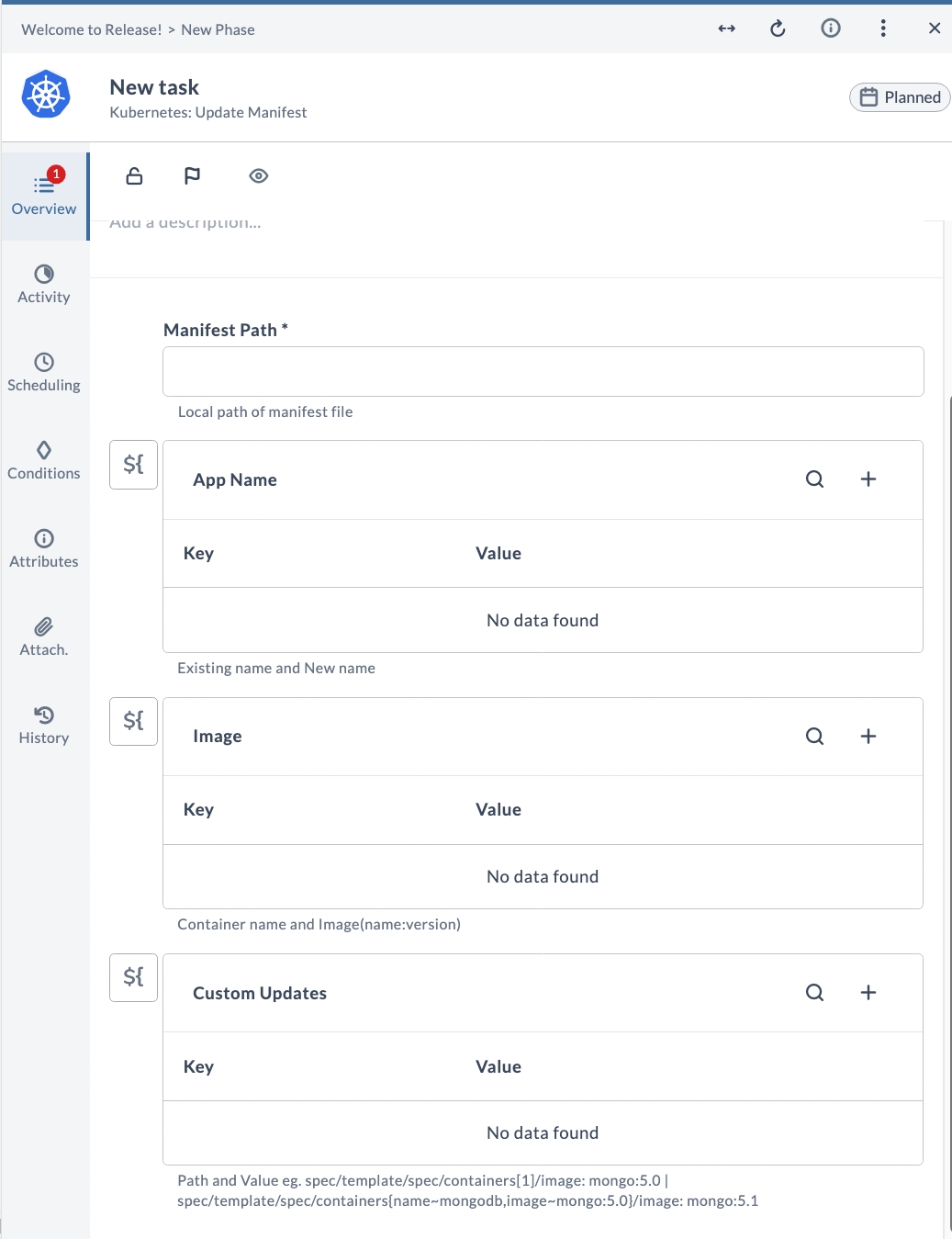The height and width of the screenshot is (1239, 952).
Task: Open the Conditions tab
Action: pyautogui.click(x=44, y=460)
